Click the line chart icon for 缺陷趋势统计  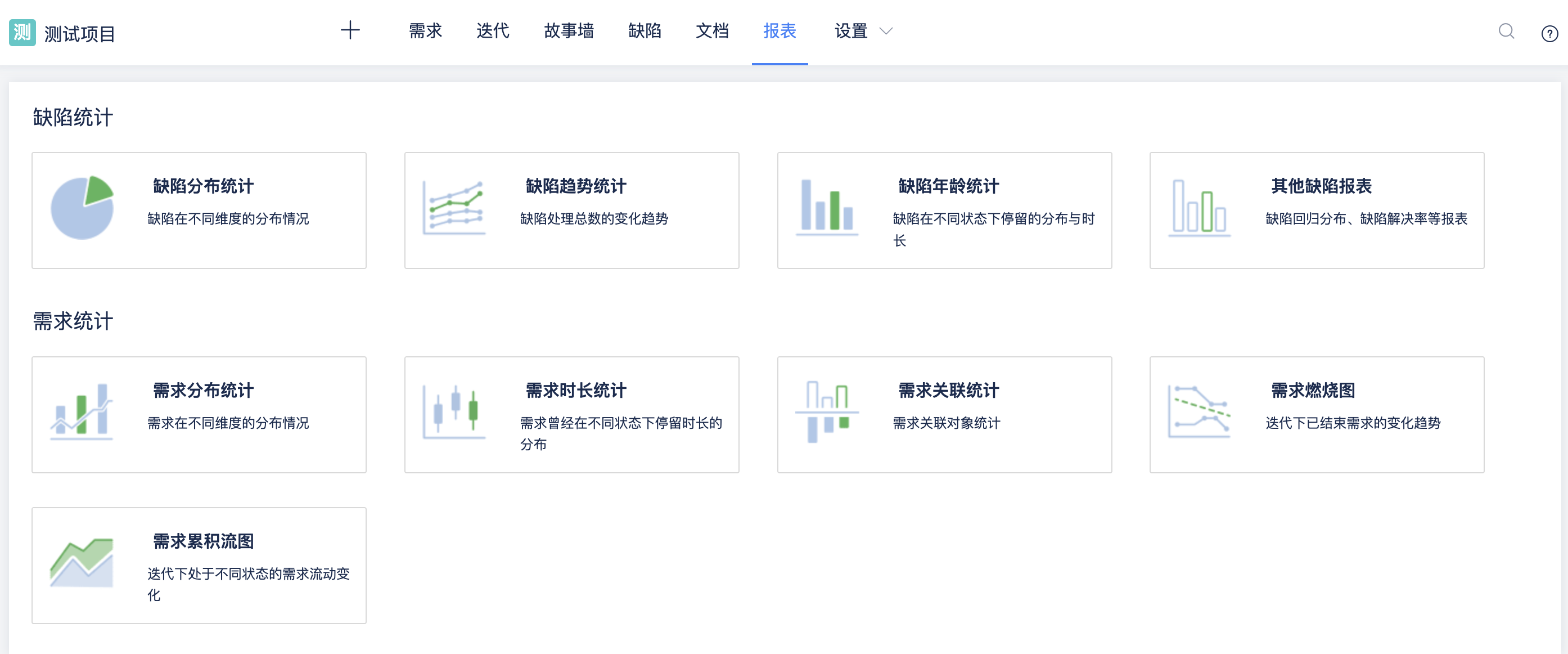pyautogui.click(x=454, y=208)
